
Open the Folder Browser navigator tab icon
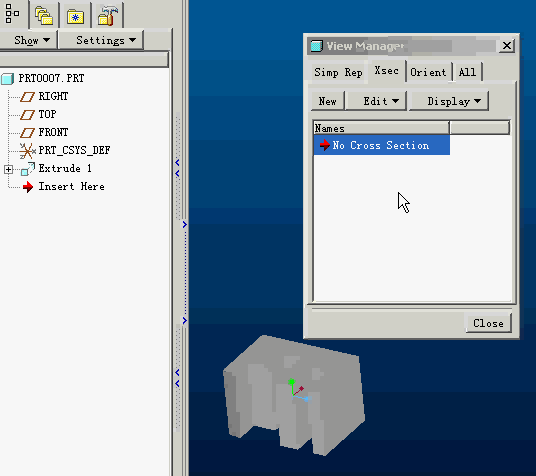(44, 16)
